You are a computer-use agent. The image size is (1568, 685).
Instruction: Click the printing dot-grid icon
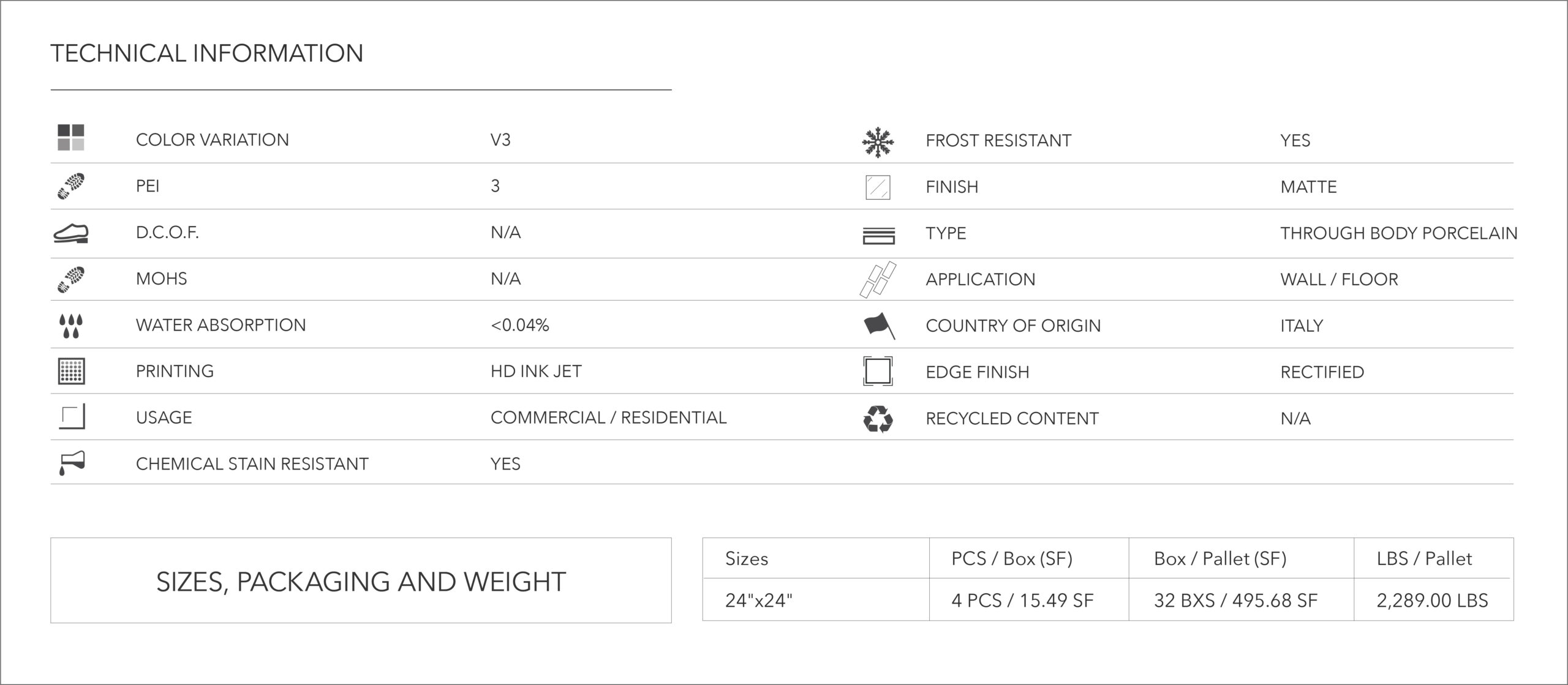pos(71,371)
